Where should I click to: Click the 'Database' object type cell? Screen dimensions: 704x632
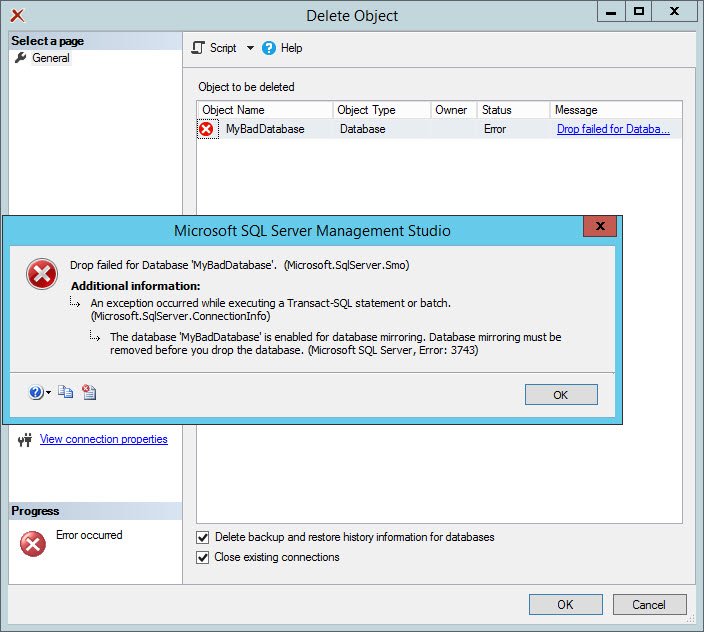[x=362, y=129]
